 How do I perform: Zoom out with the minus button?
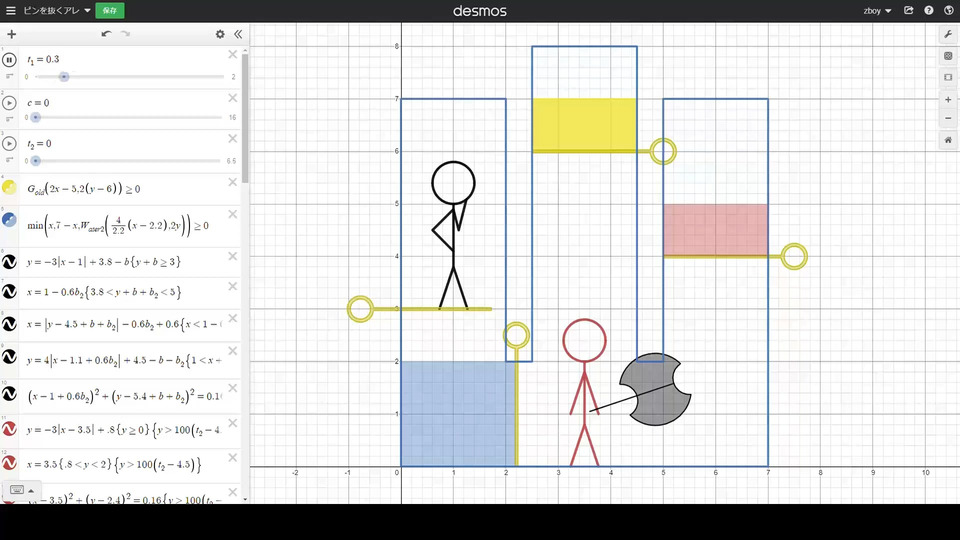(x=948, y=118)
